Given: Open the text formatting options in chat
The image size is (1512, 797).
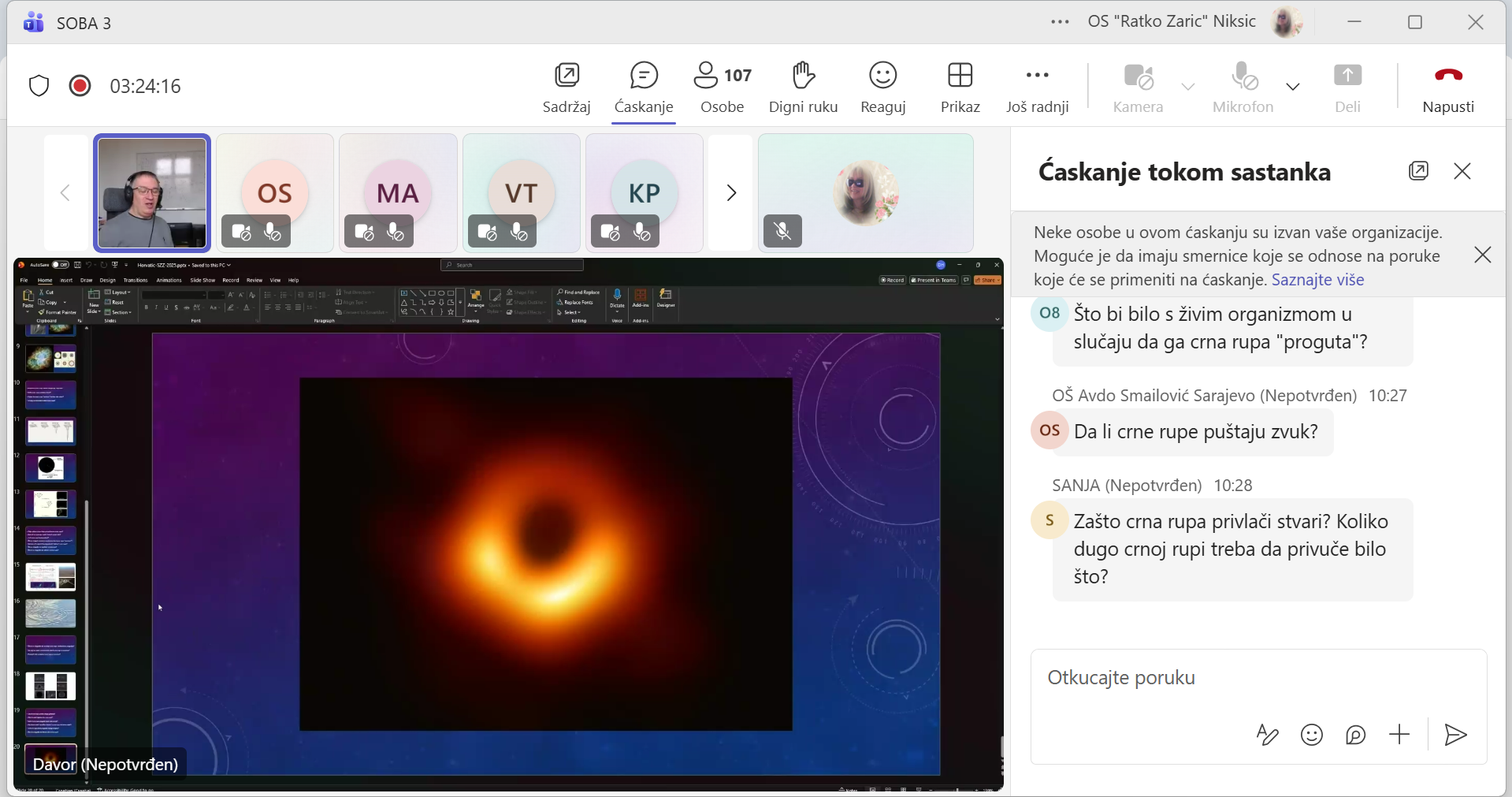Looking at the screenshot, I should point(1267,735).
